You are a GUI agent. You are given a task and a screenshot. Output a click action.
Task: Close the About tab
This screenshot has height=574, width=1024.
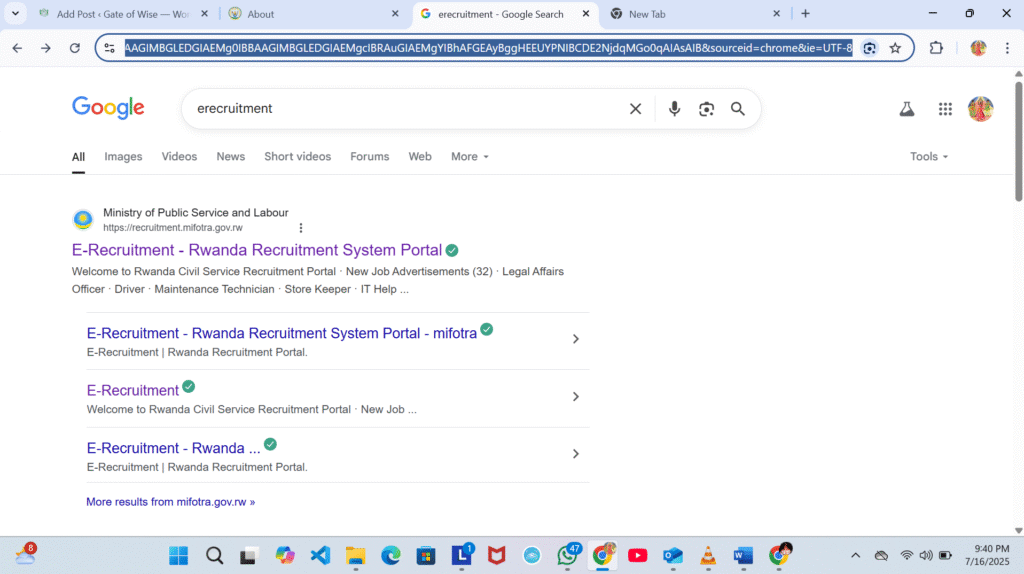tap(395, 14)
